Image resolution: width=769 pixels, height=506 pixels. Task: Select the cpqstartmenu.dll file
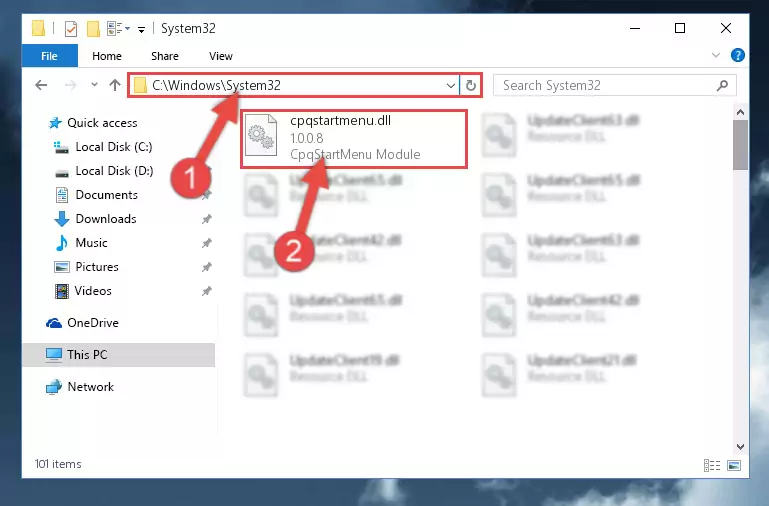pyautogui.click(x=354, y=139)
